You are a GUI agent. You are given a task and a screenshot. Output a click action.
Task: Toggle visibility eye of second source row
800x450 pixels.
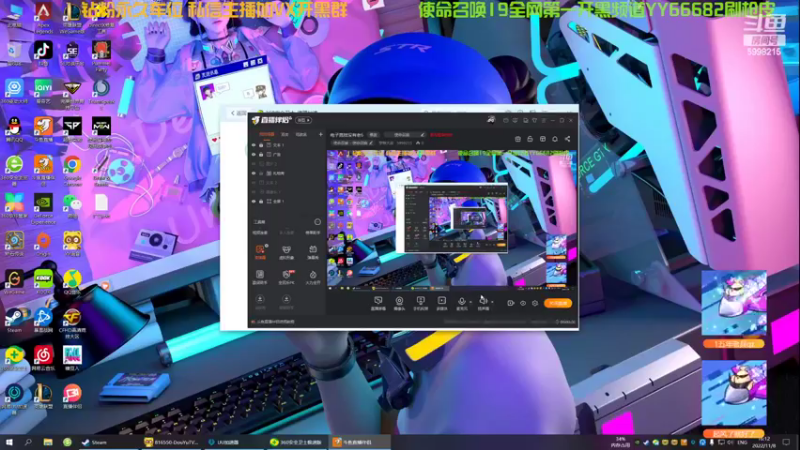click(x=254, y=155)
